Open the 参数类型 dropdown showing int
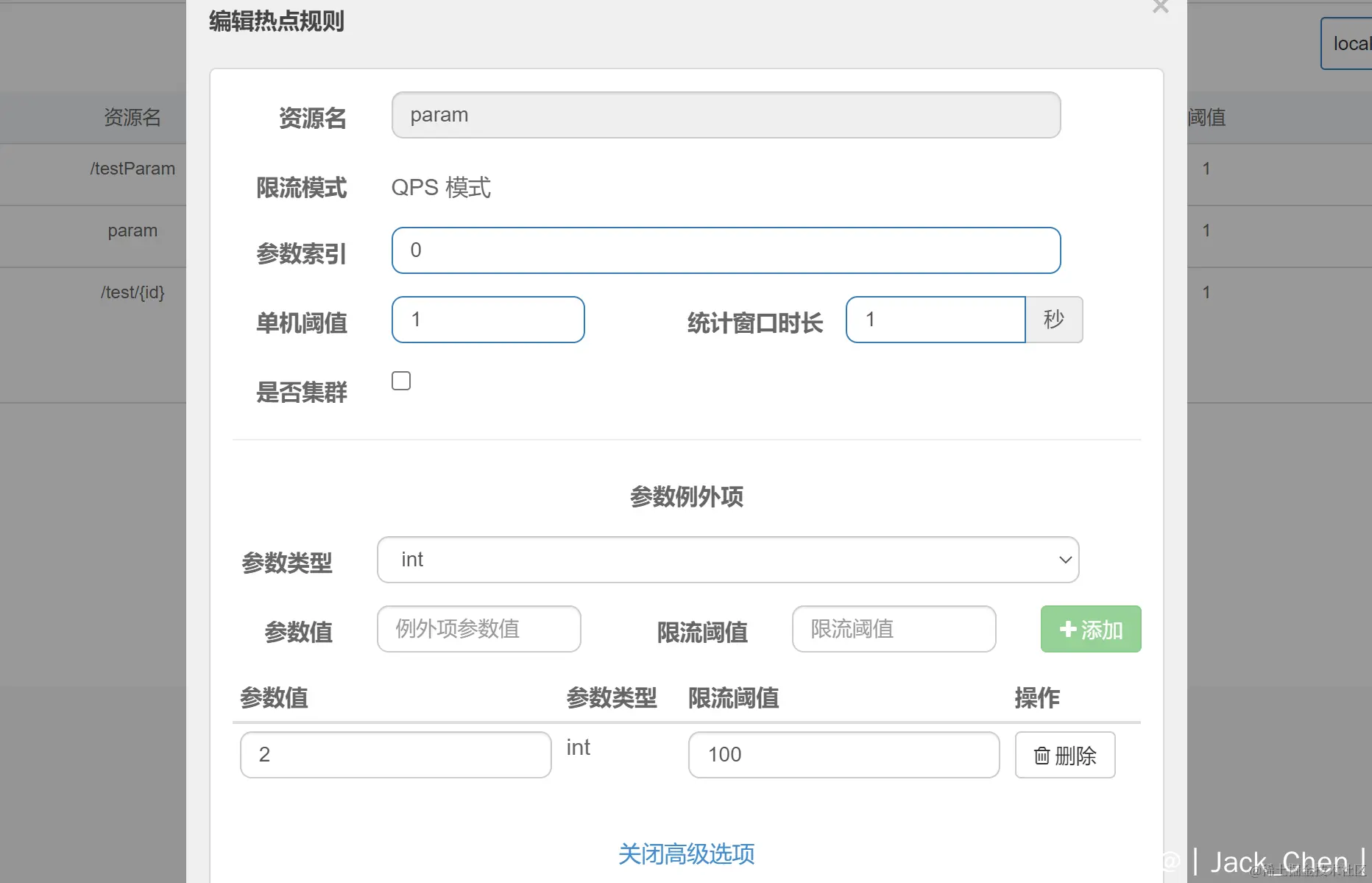Screen dimensions: 1372x883 727,560
